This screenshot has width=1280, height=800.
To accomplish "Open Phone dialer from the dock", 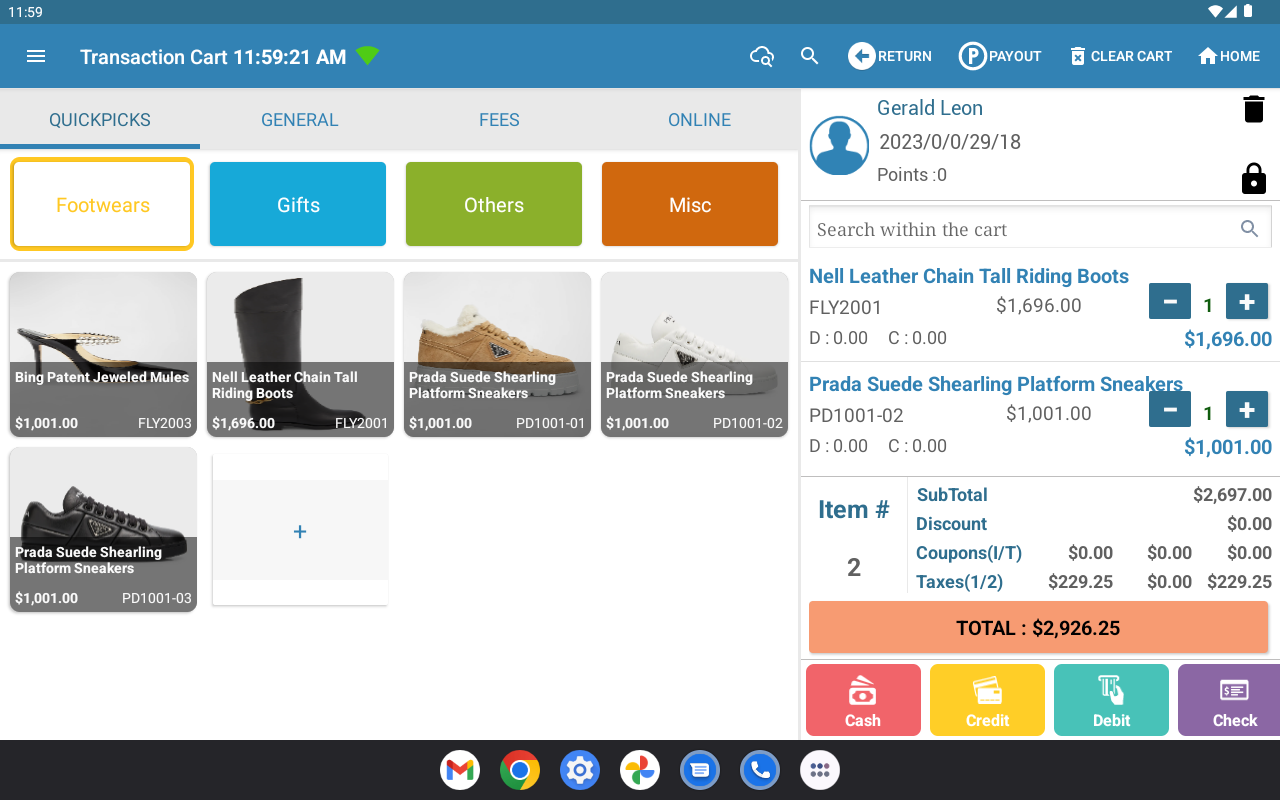I will 760,770.
